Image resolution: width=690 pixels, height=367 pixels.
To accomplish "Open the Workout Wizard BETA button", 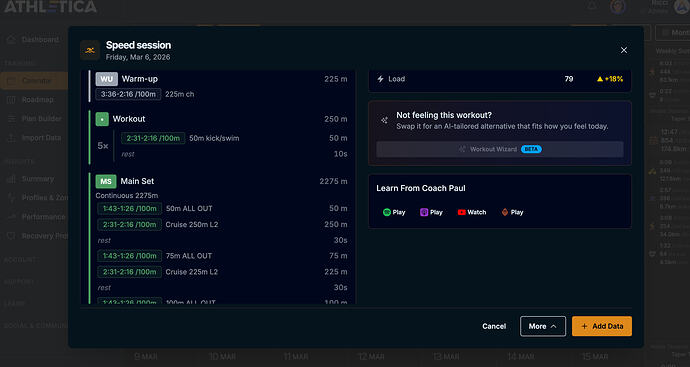I will click(500, 149).
